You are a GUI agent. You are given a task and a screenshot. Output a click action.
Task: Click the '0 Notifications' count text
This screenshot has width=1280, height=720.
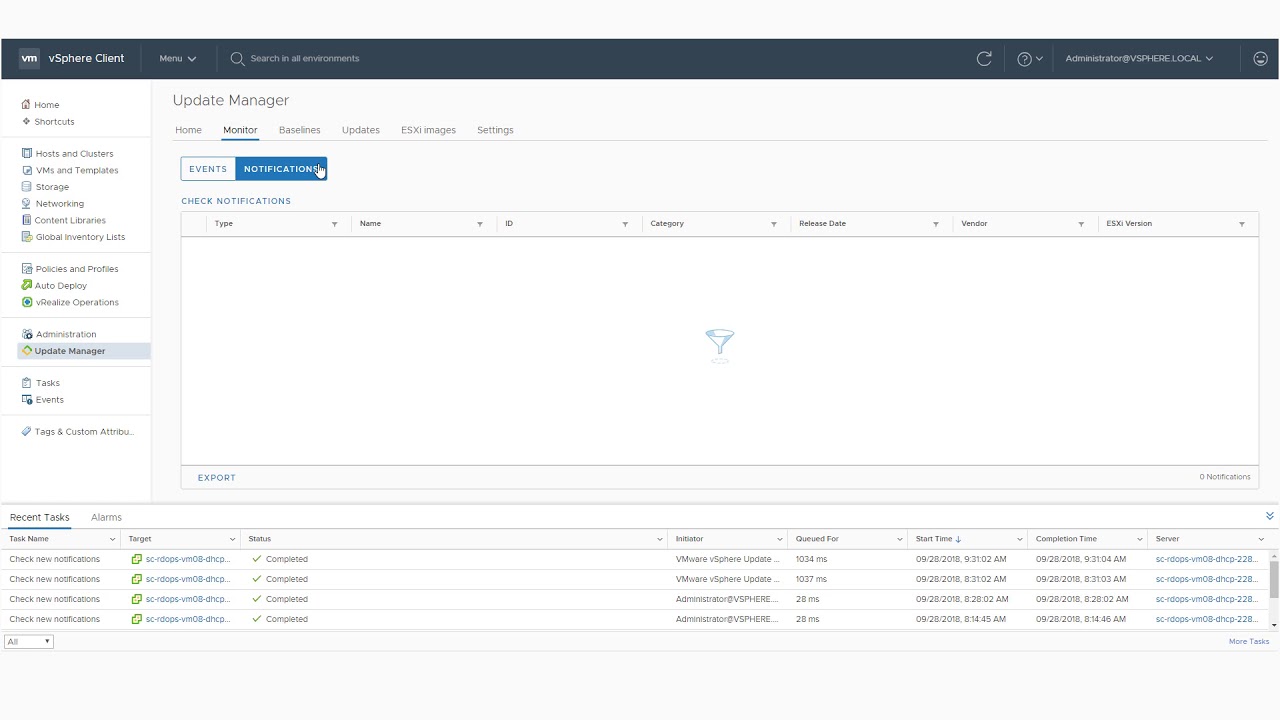click(x=1225, y=477)
